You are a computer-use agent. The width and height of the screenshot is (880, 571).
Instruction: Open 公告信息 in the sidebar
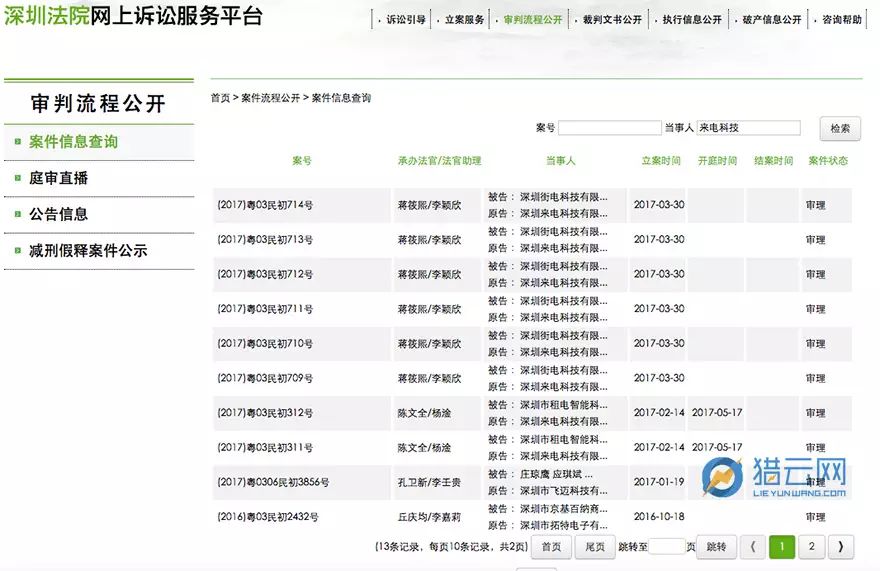tap(58, 214)
